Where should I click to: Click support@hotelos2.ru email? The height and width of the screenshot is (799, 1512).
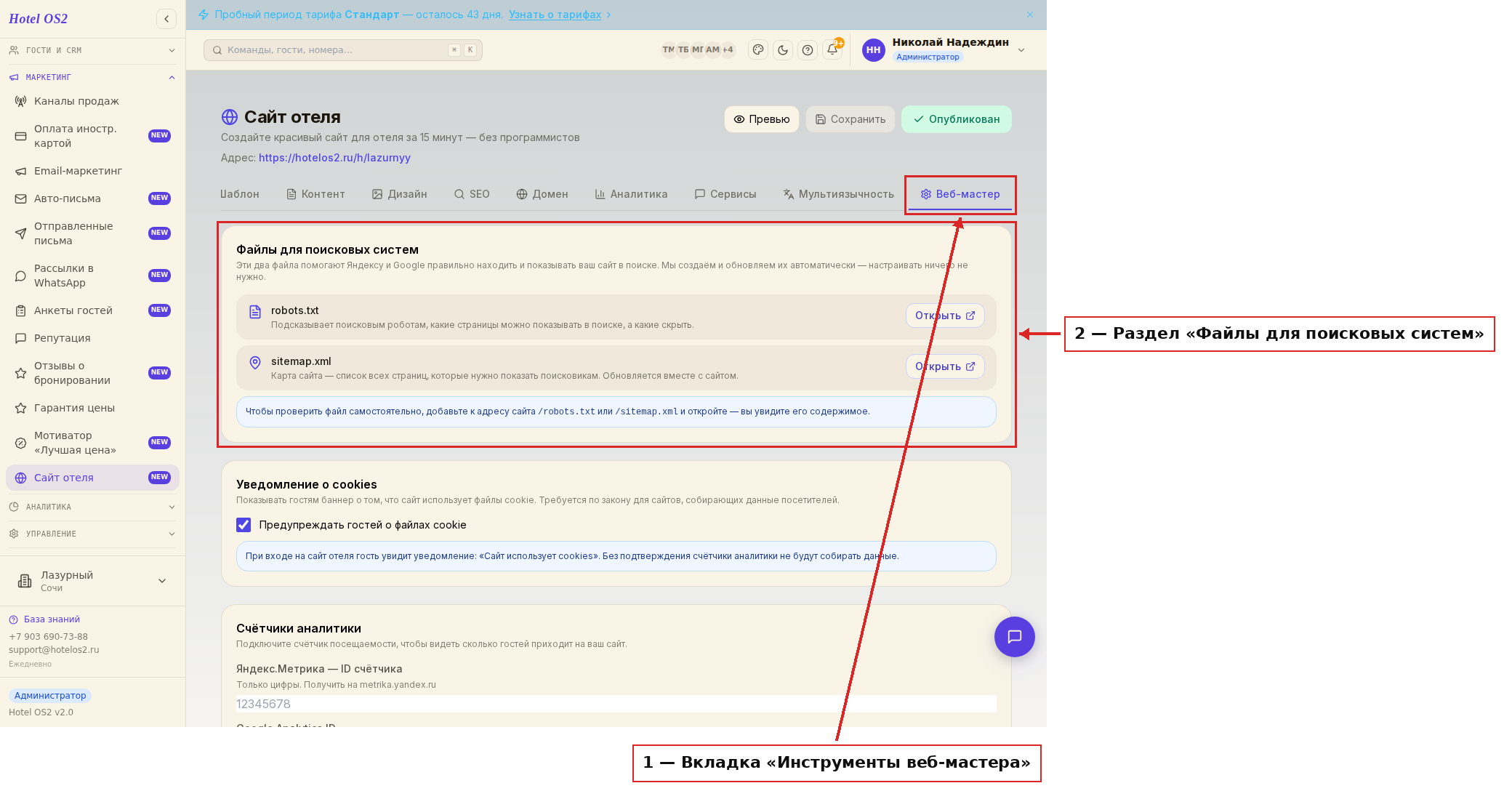[x=54, y=650]
